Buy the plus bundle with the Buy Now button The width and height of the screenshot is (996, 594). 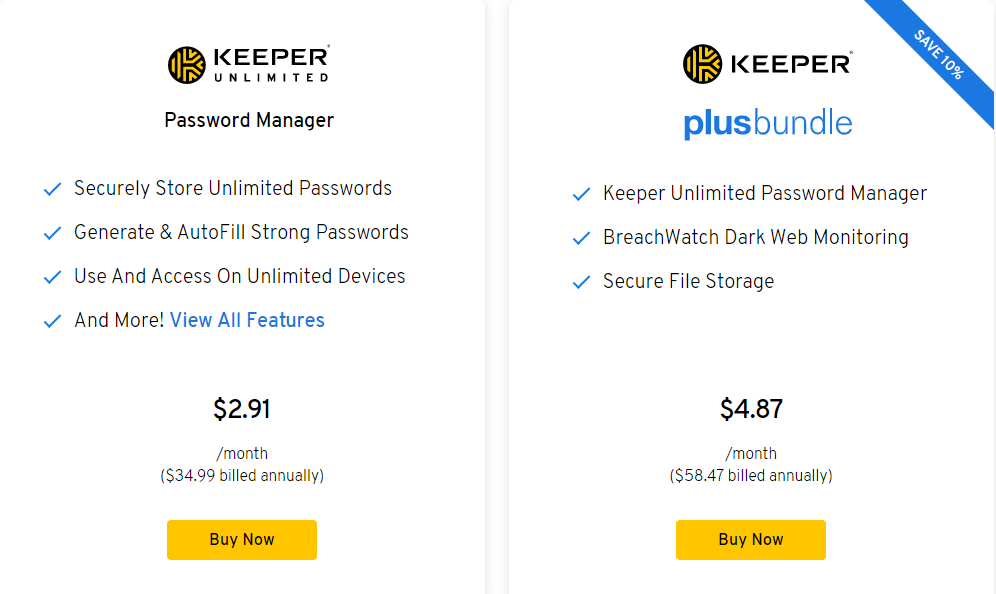751,540
